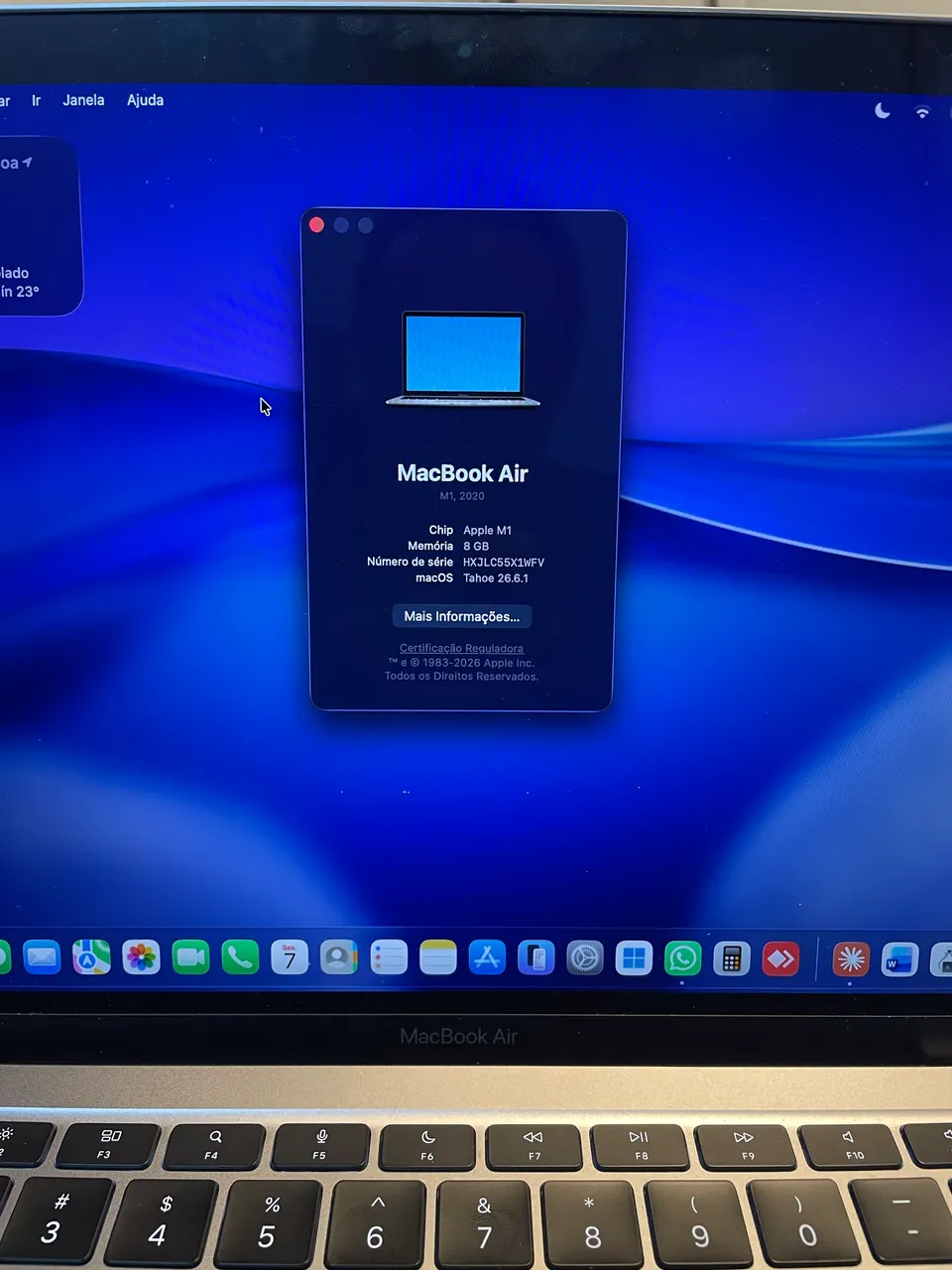Open Reminders in the Dock
Screen dimensions: 952x1270
coord(389,957)
